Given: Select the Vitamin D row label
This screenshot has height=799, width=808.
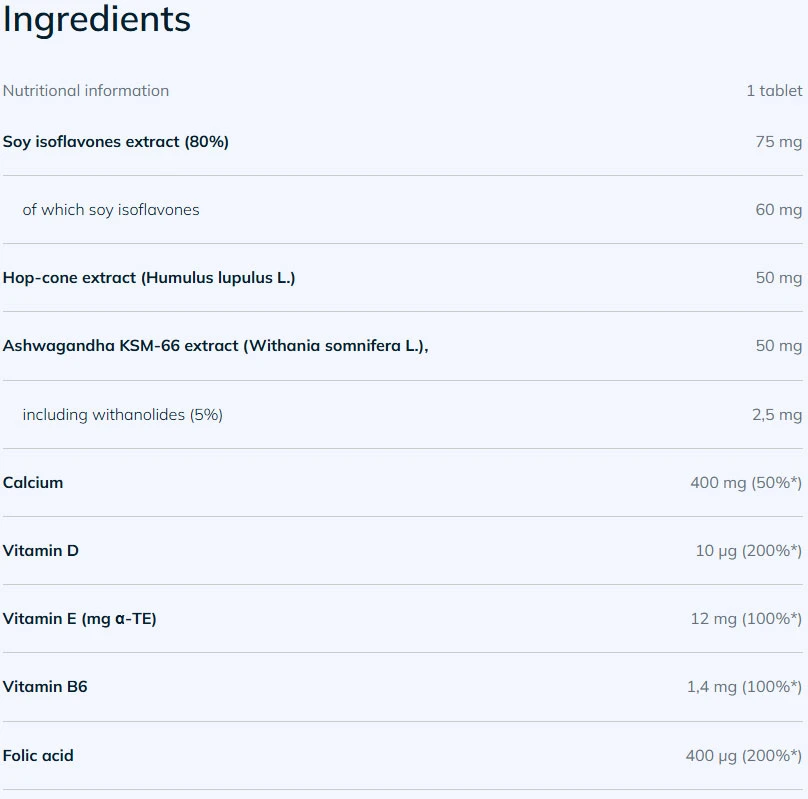Looking at the screenshot, I should 41,551.
